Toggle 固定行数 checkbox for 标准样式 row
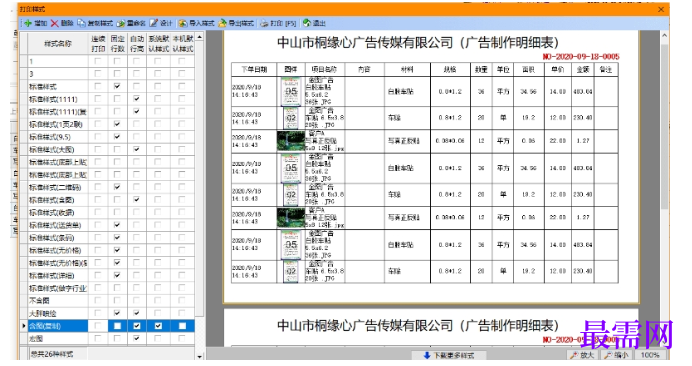This screenshot has width=692, height=366. 117,86
